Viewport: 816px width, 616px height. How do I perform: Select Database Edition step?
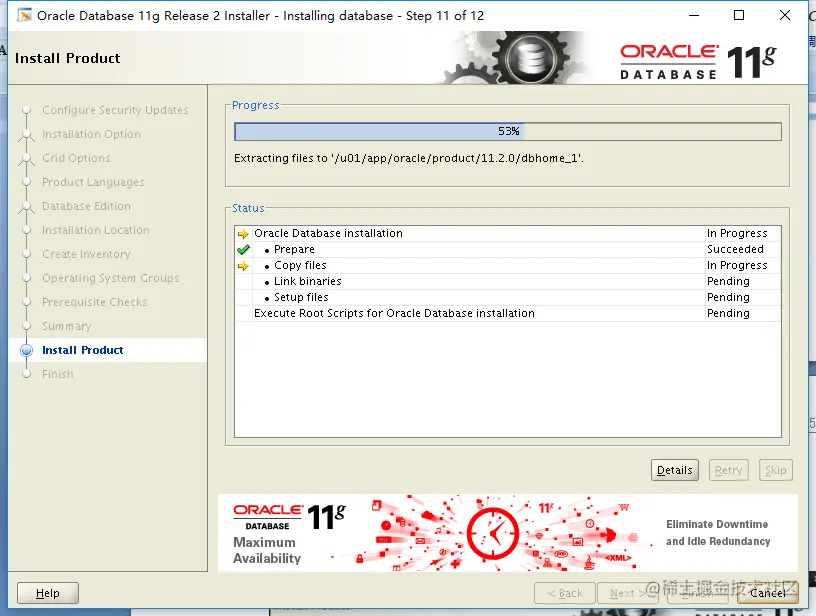point(86,206)
